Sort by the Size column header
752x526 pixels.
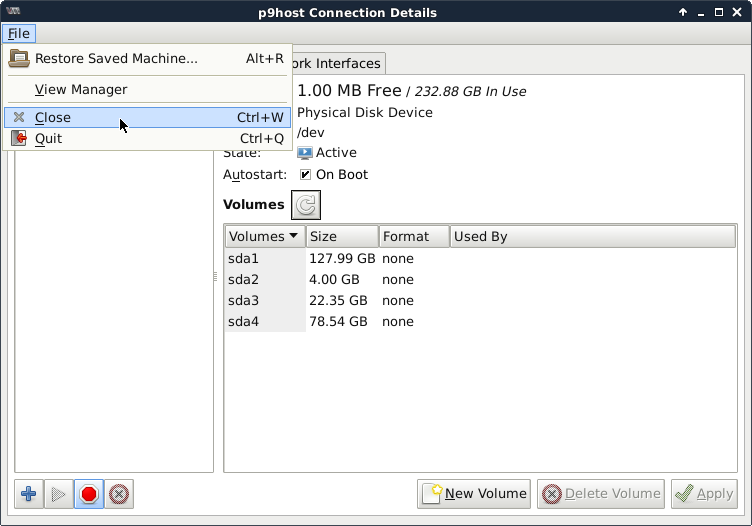click(341, 237)
